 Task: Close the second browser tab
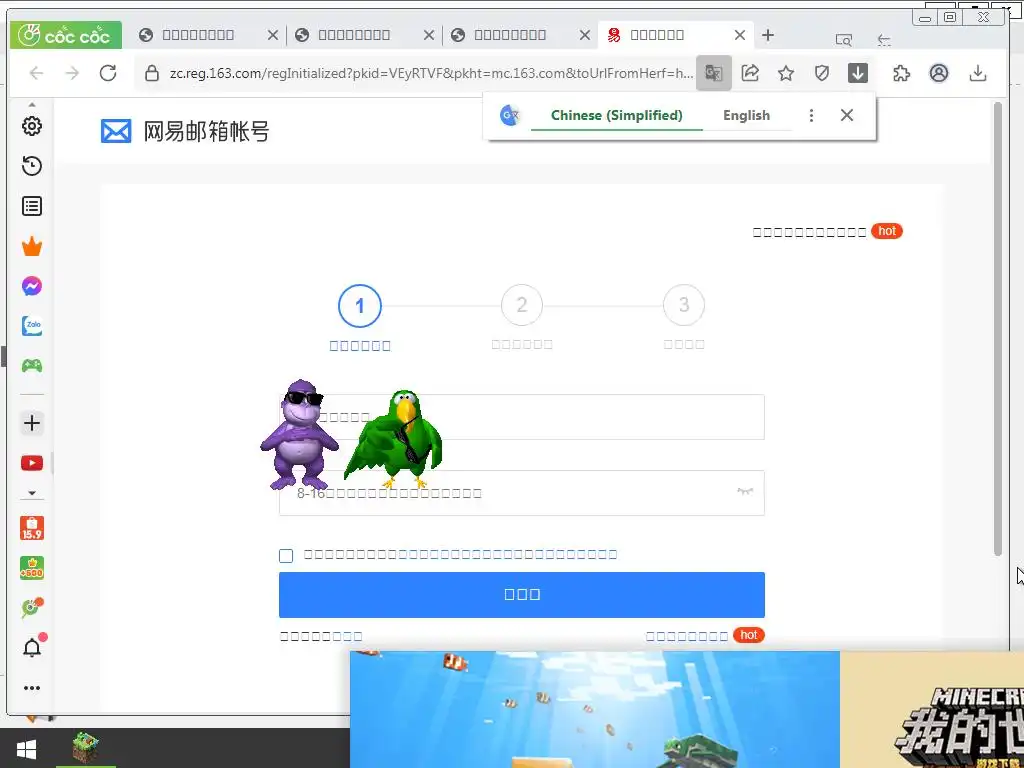point(429,35)
